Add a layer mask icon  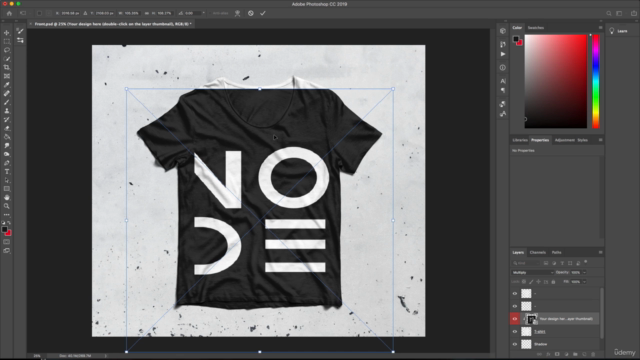557,354
